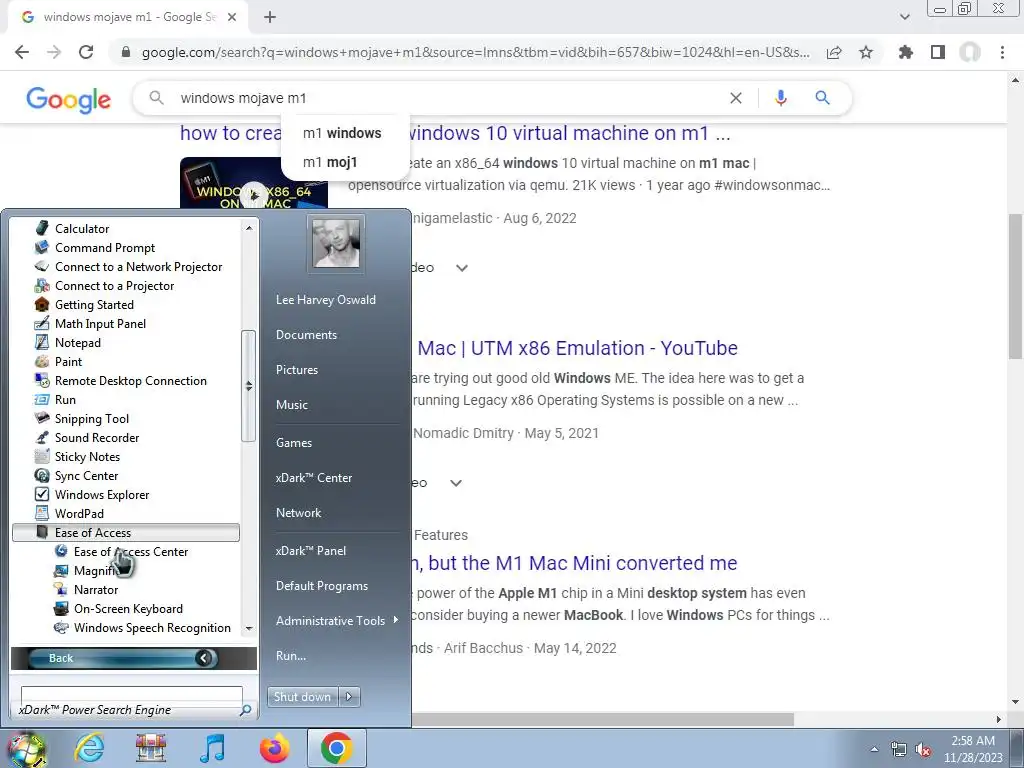Open Firefox from the taskbar
1024x768 pixels.
[274, 748]
